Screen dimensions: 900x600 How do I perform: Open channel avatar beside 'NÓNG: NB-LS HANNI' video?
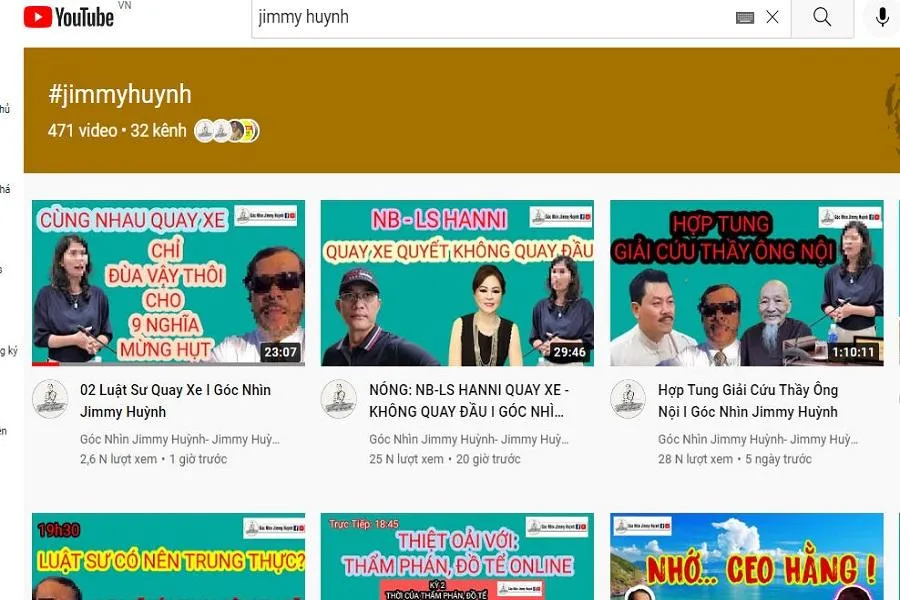click(338, 399)
